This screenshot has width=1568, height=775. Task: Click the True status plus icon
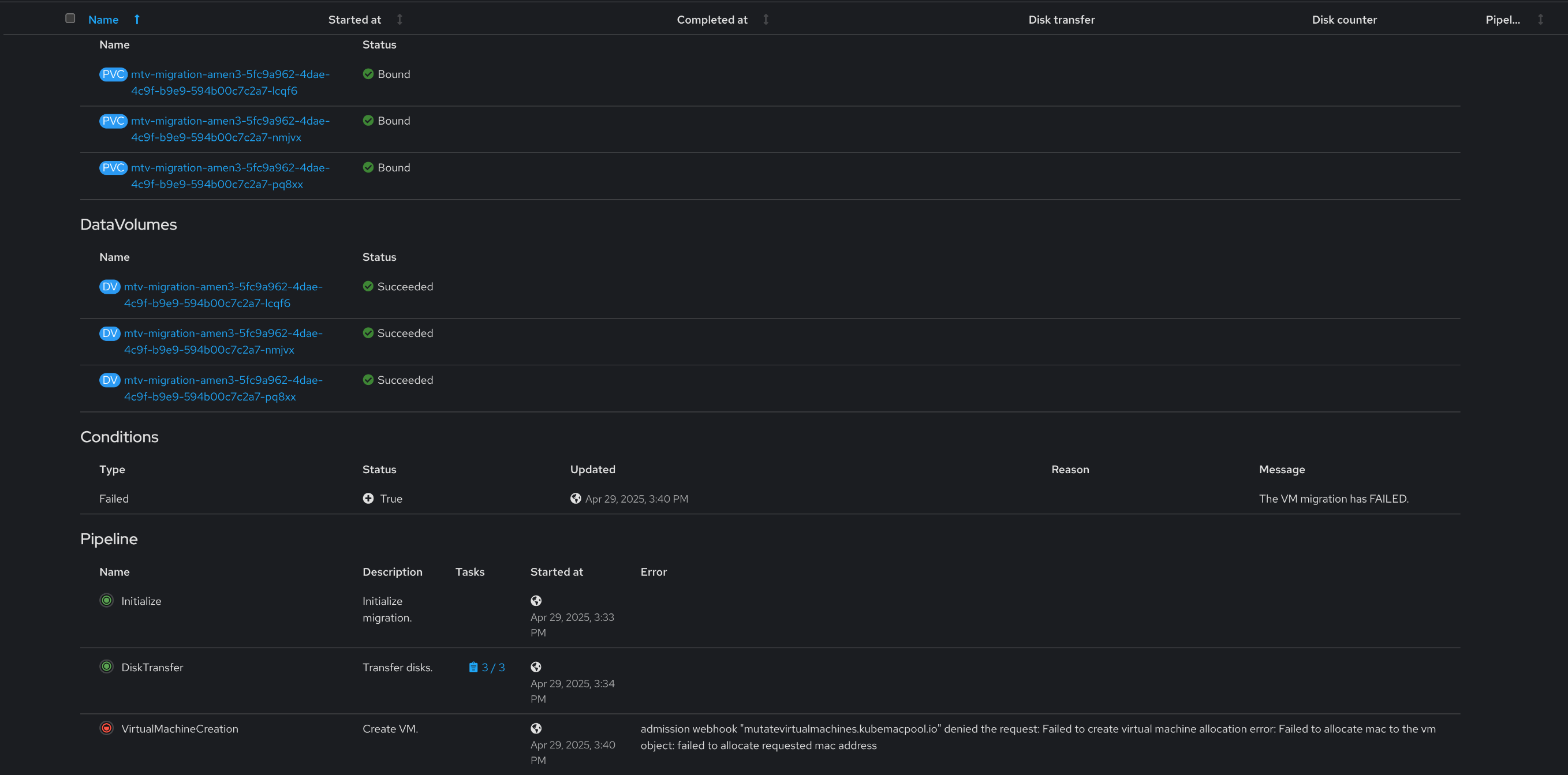368,498
